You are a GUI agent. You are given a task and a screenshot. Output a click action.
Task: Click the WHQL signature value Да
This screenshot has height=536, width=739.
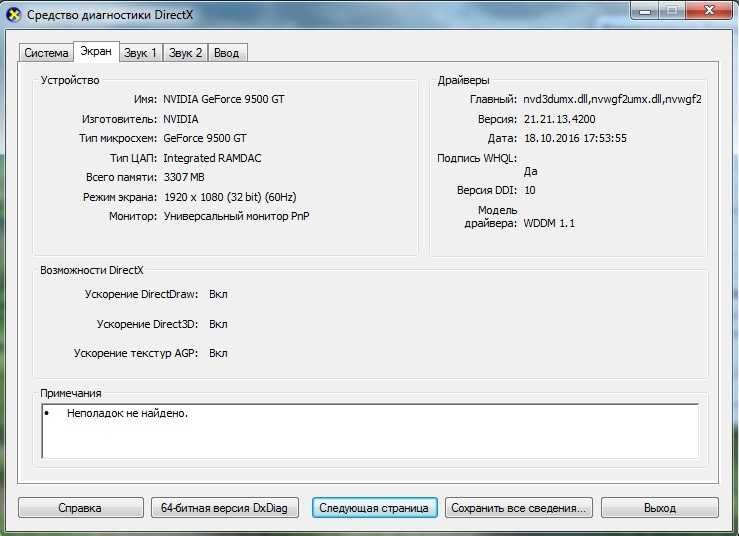pos(531,172)
